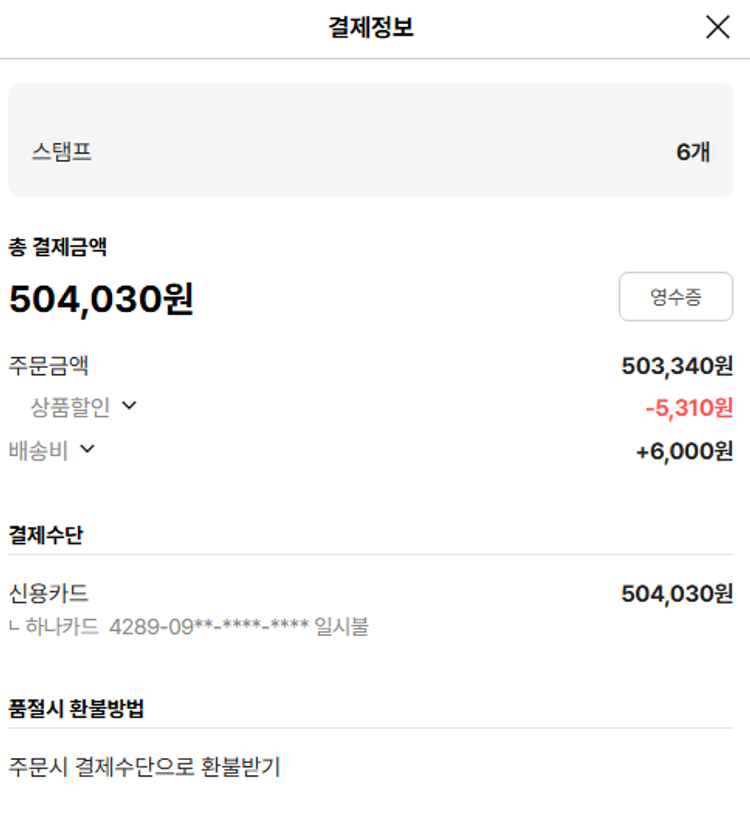This screenshot has height=831, width=750.
Task: Click the 상품할인 label text
Action: (x=70, y=407)
